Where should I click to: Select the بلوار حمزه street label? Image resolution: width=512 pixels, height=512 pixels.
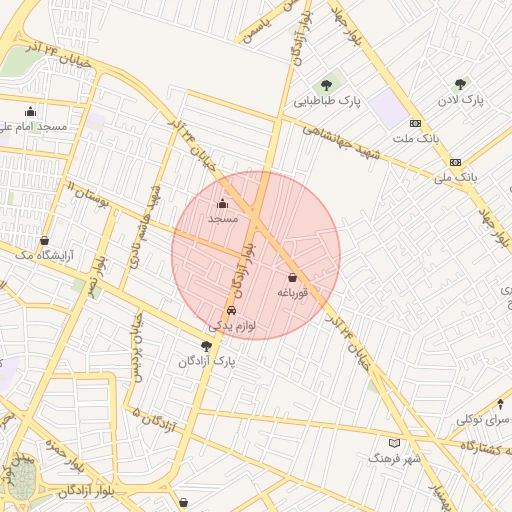coord(65,456)
